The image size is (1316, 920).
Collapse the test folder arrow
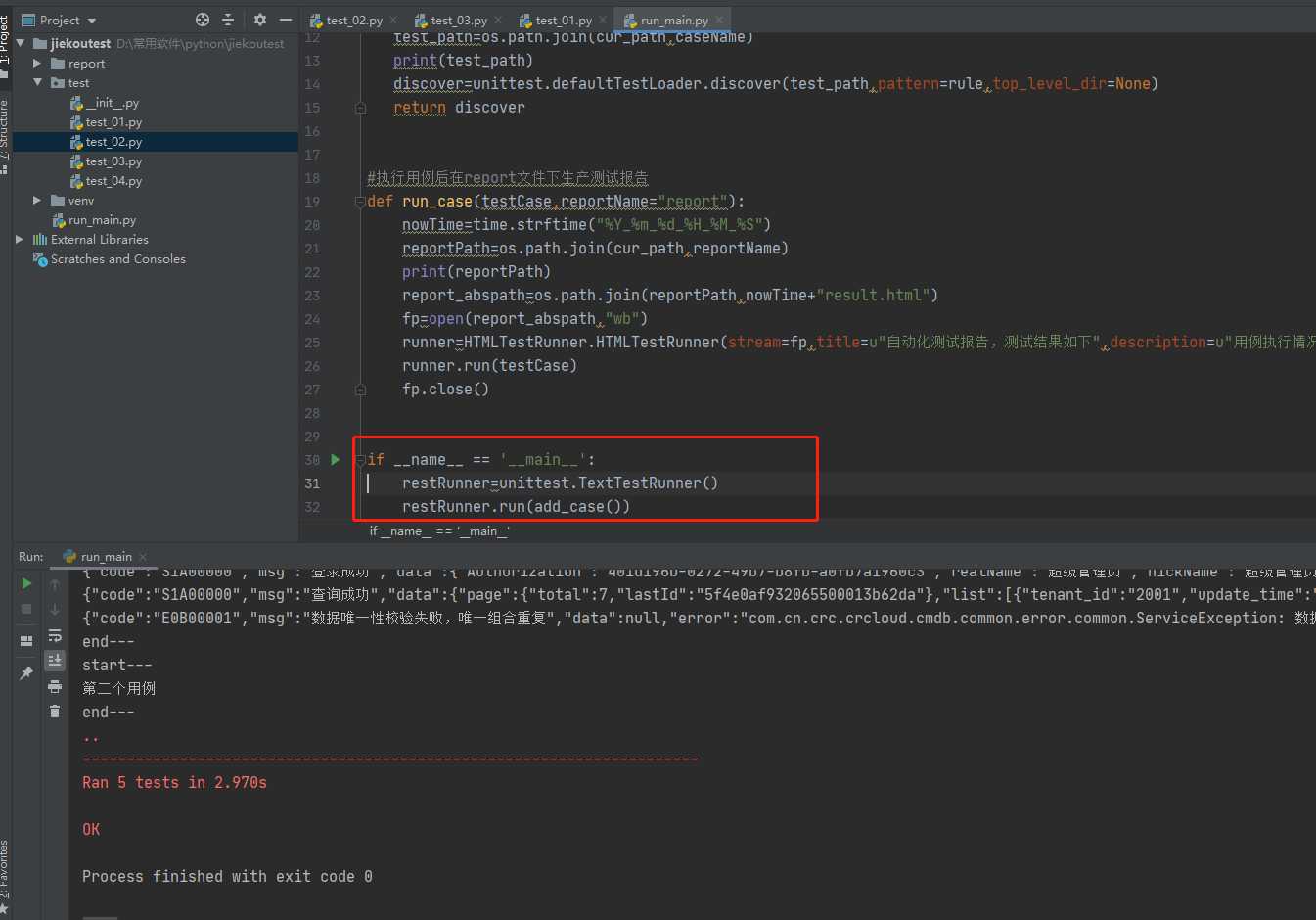coord(37,82)
